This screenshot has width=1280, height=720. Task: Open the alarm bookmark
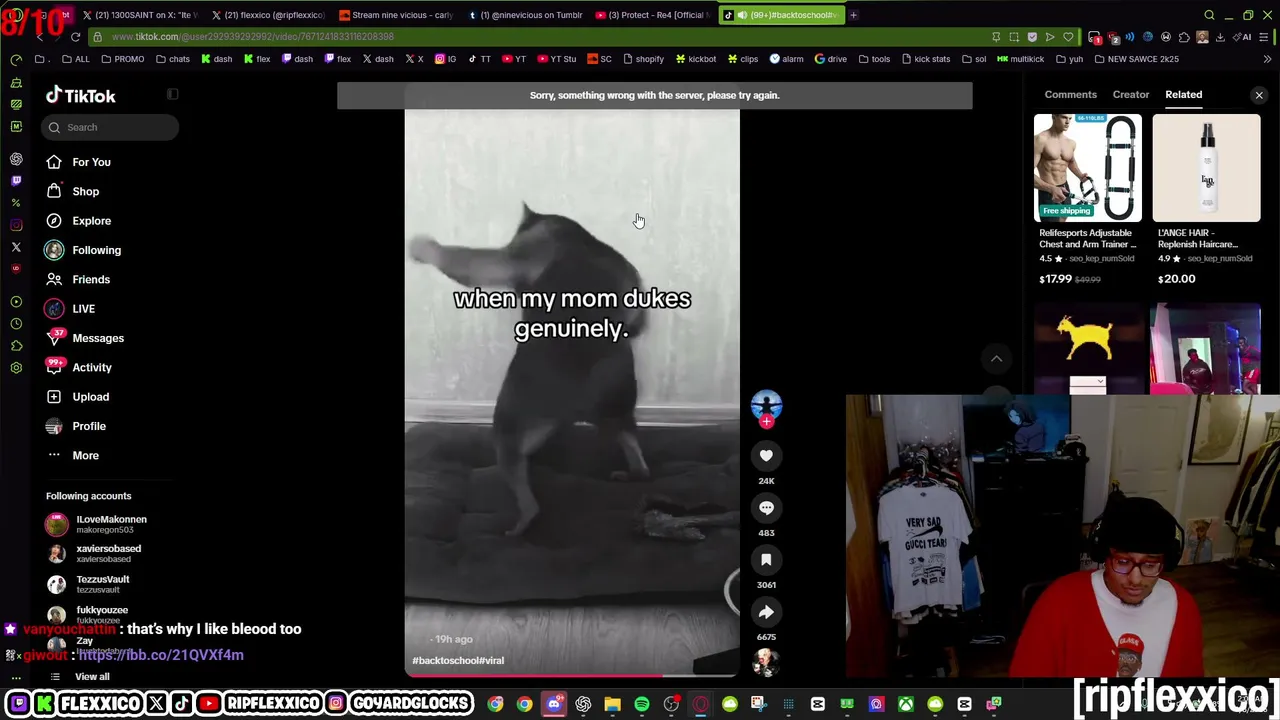tap(786, 59)
